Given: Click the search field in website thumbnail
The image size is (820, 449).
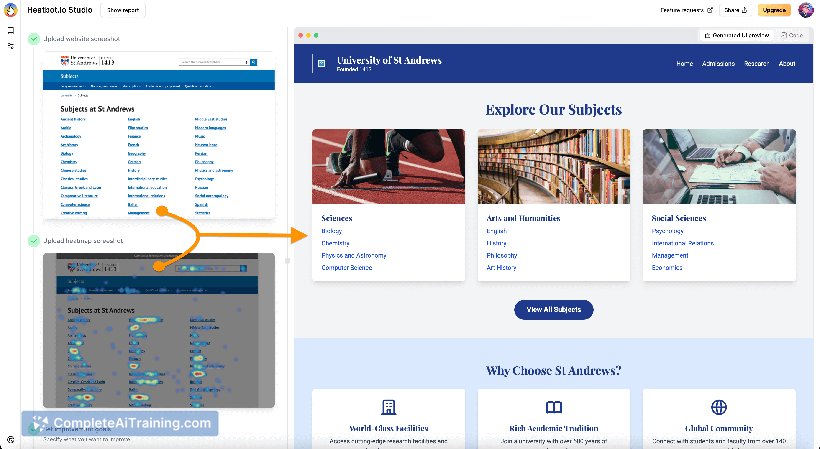Looking at the screenshot, I should point(214,62).
